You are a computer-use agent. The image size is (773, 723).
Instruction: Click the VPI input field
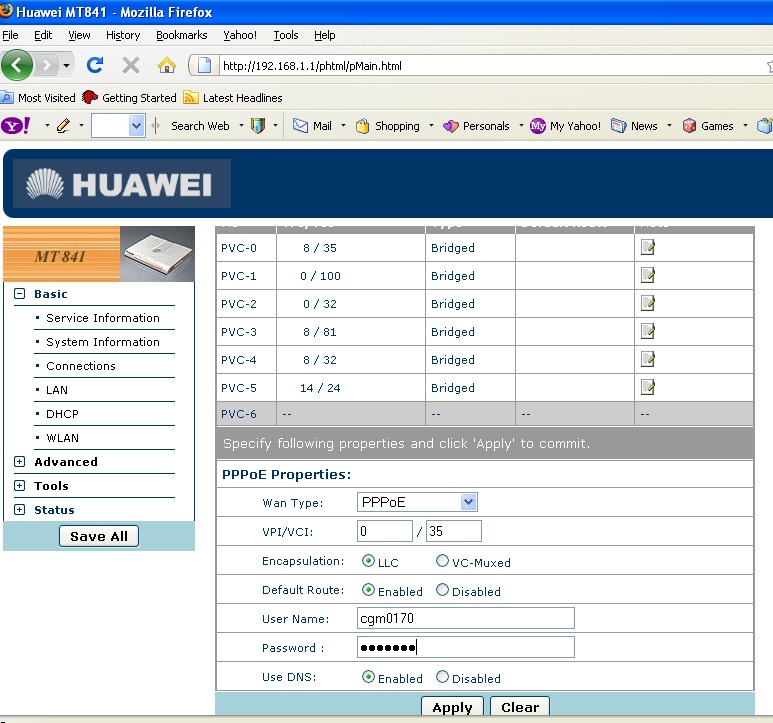pyautogui.click(x=385, y=531)
